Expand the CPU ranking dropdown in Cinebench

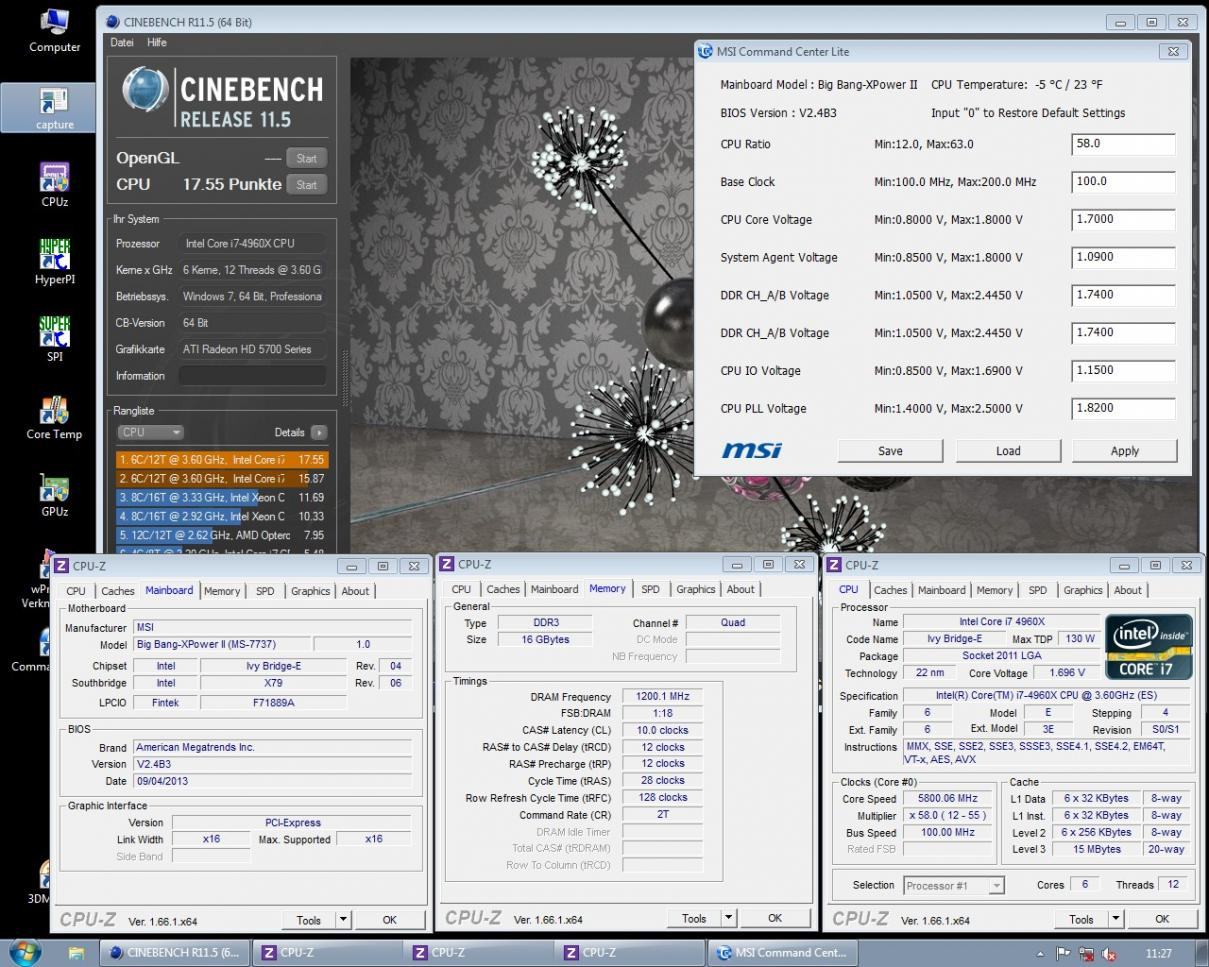tap(150, 432)
